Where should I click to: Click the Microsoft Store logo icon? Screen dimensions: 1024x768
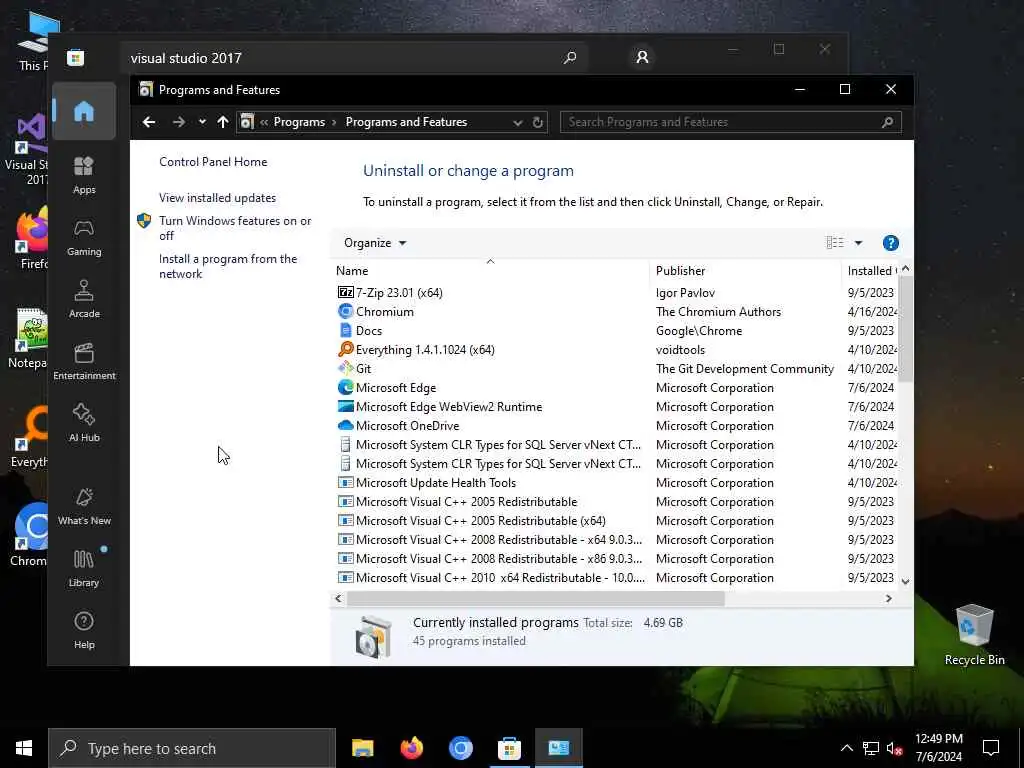(x=75, y=57)
